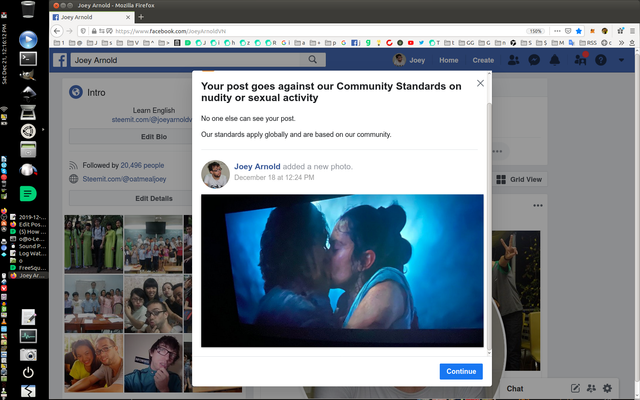Open the Trash icon in dock
Viewport: 640px width, 400px height.
28,9
